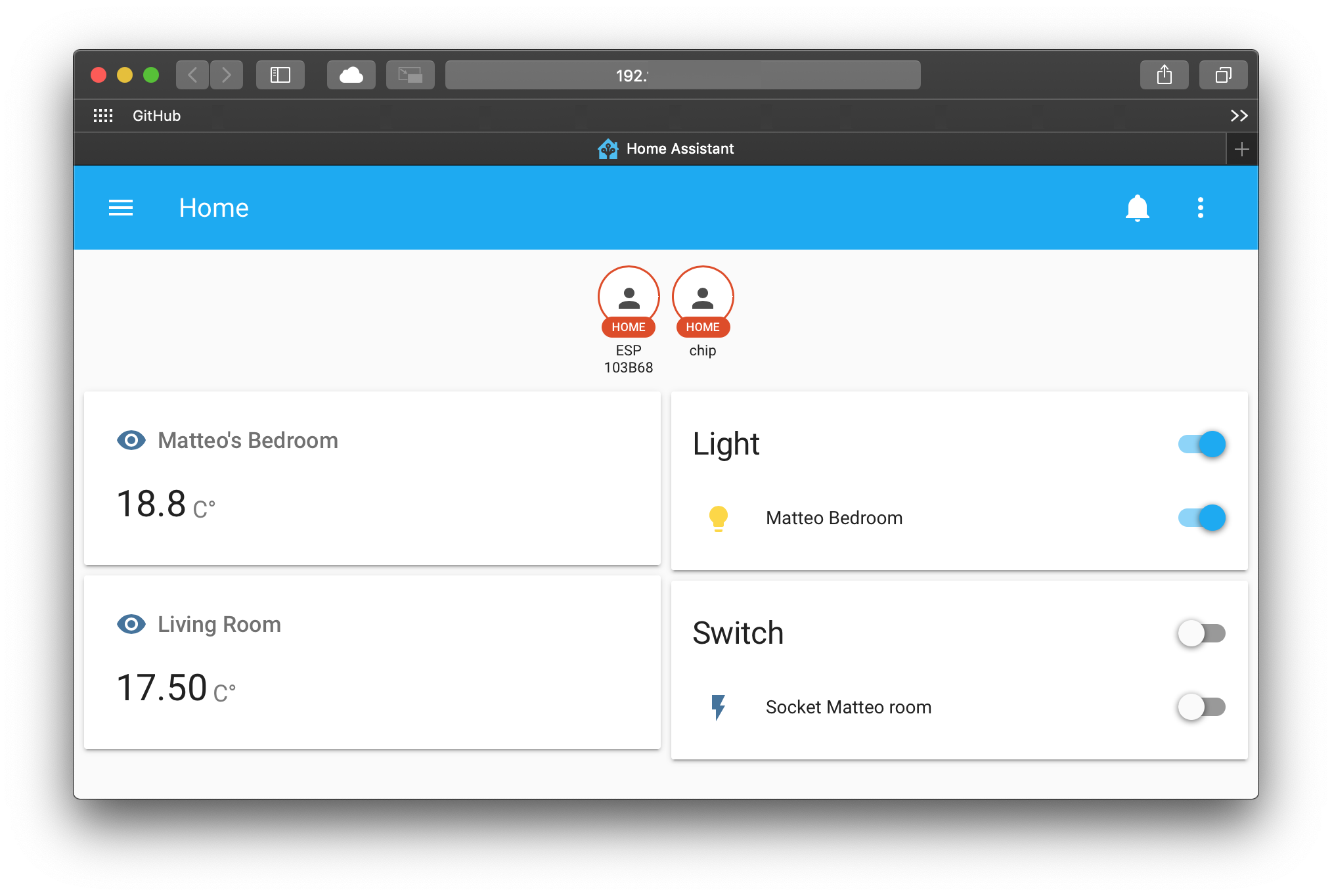Click the chip person badge

tap(703, 312)
